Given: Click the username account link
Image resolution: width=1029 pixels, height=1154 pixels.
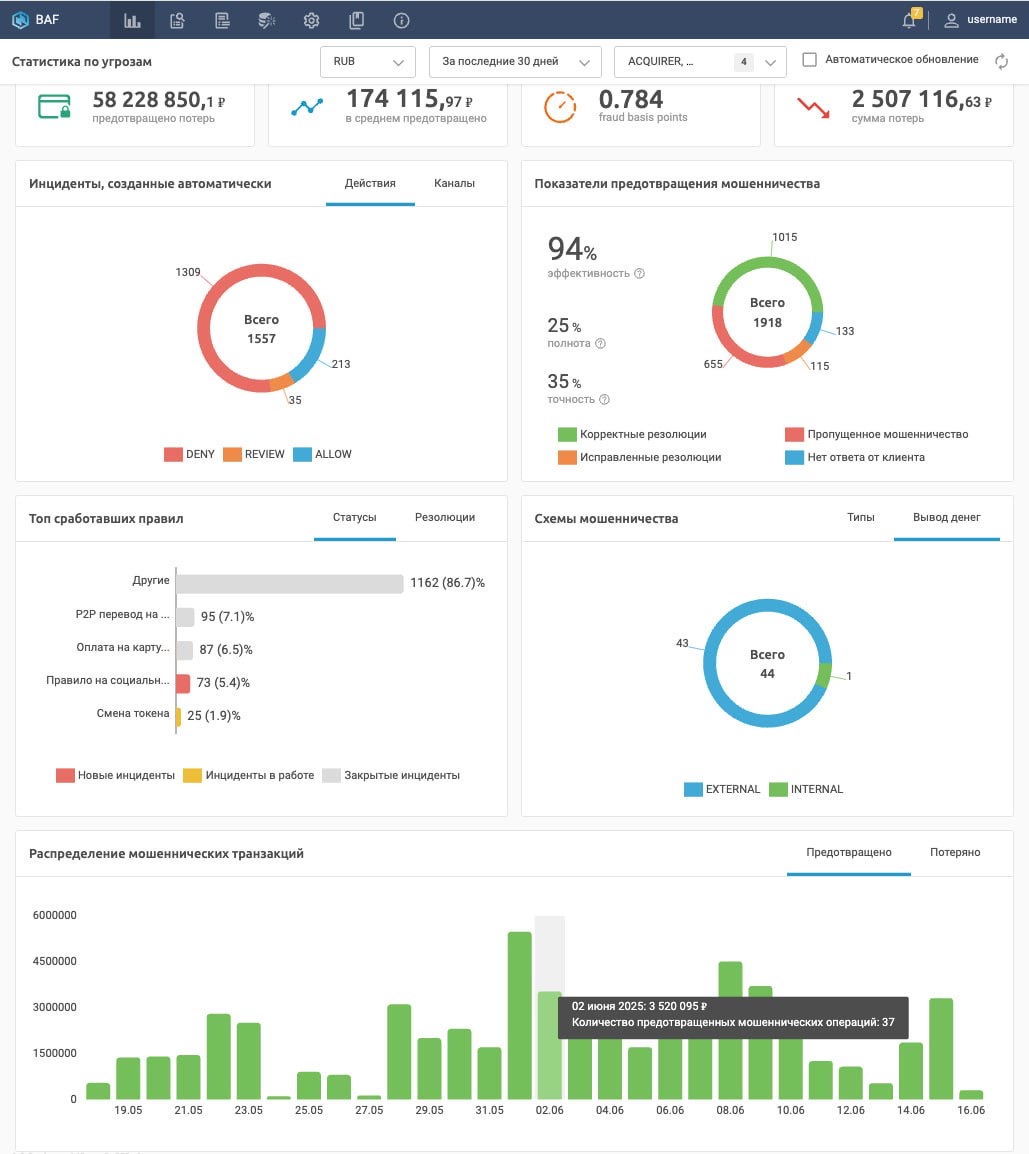Looking at the screenshot, I should pos(991,20).
